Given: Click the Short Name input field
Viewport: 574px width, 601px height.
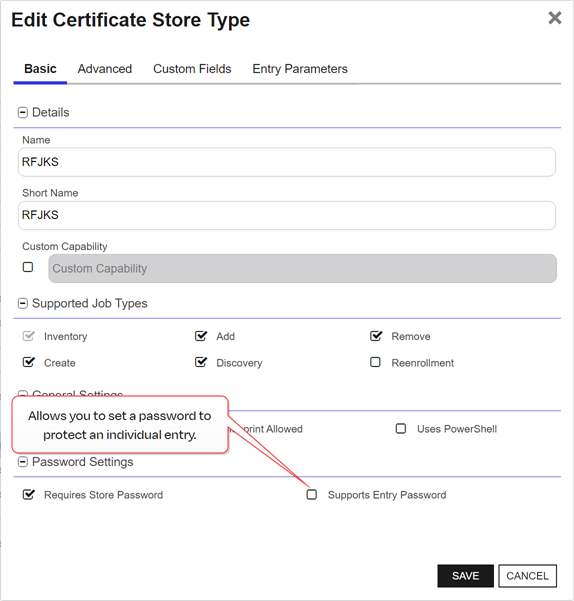Looking at the screenshot, I should pyautogui.click(x=287, y=215).
